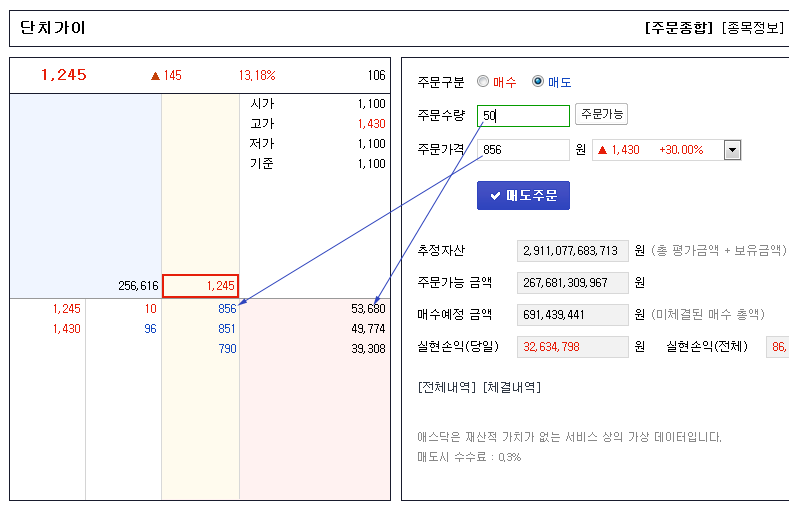
Task: Select the highlighted current price 1,245 cell
Action: (200, 286)
